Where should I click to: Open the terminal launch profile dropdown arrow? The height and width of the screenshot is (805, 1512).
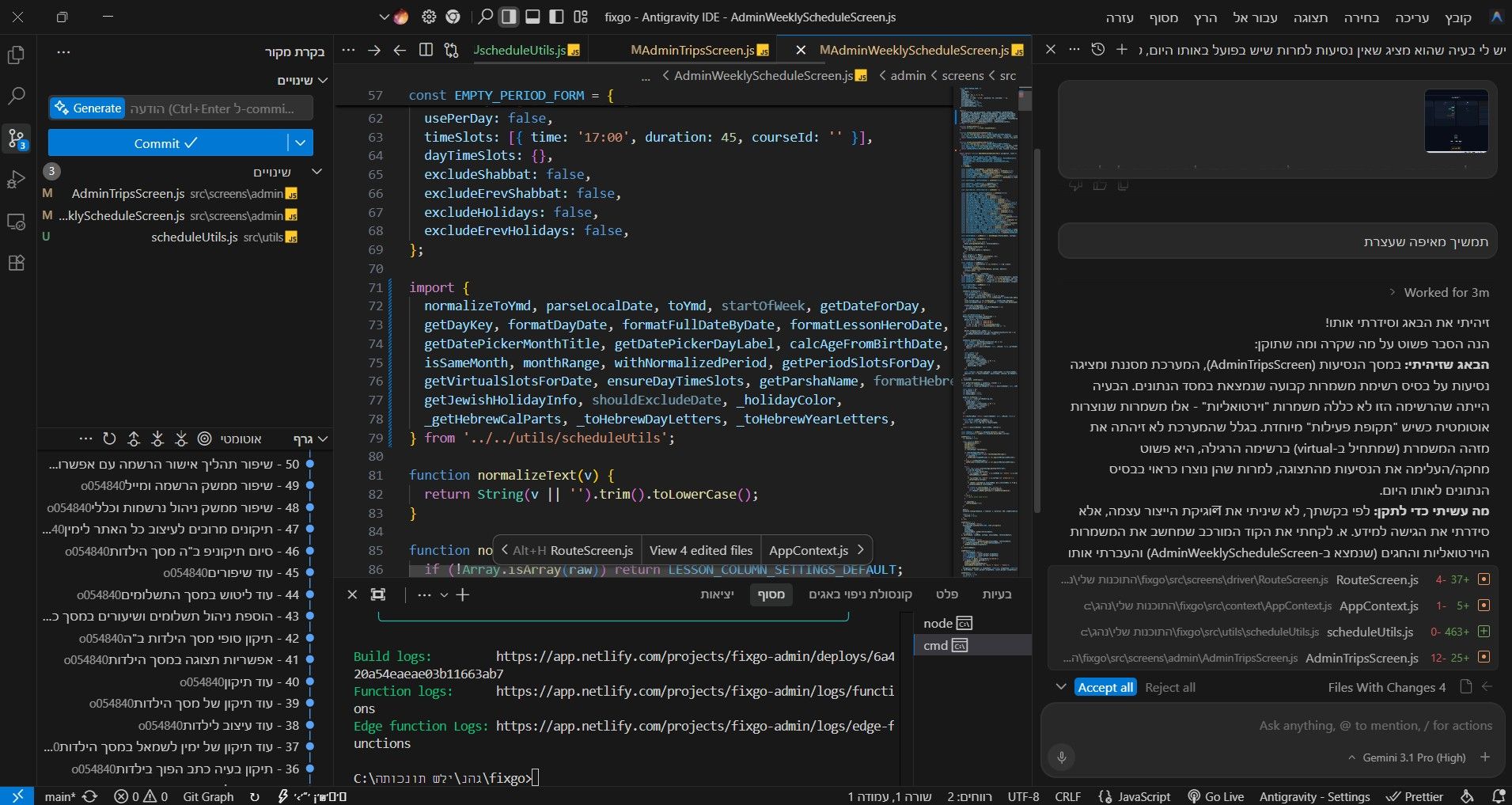[444, 594]
